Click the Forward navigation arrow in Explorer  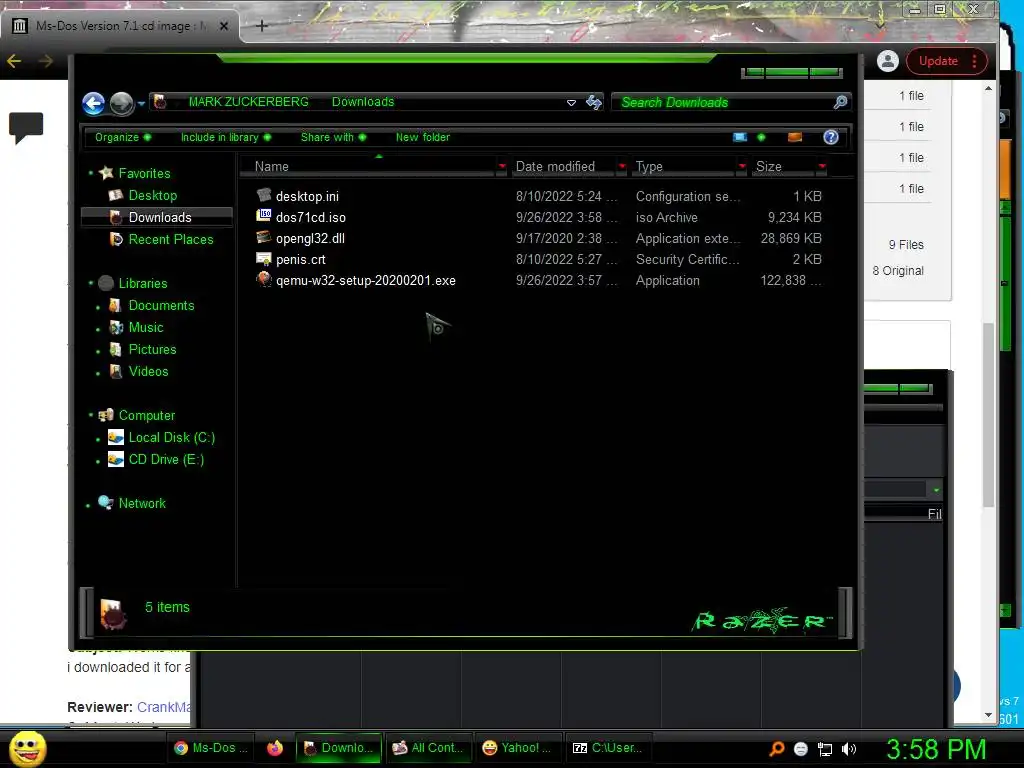click(x=121, y=103)
